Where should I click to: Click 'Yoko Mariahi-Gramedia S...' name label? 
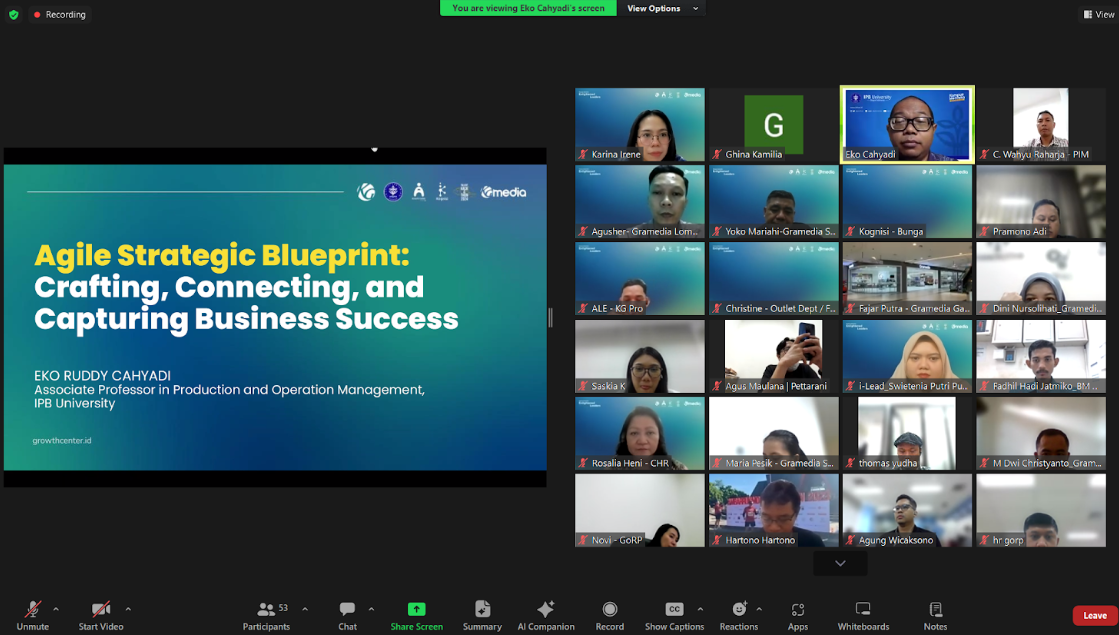pyautogui.click(x=780, y=231)
